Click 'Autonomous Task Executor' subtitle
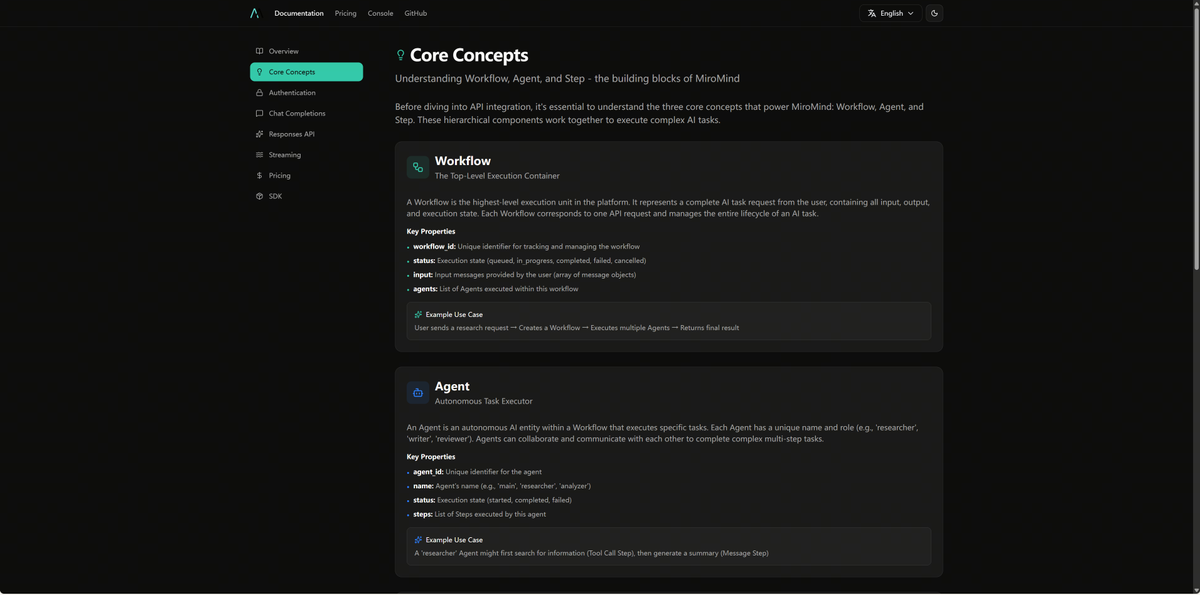The image size is (1200, 595). coord(484,401)
